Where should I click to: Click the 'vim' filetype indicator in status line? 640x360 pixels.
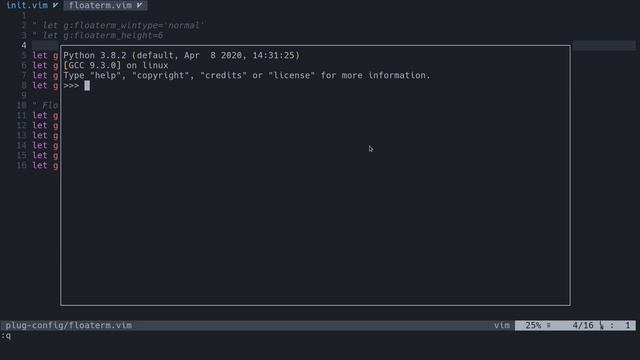[x=502, y=325]
